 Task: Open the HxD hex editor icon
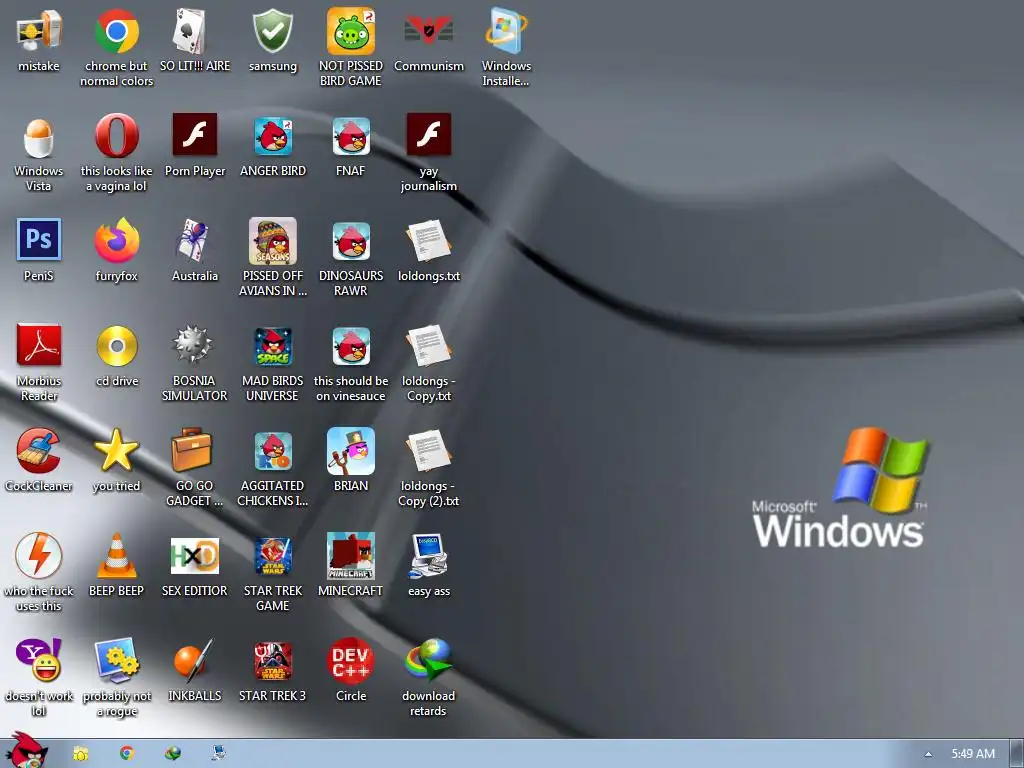pyautogui.click(x=195, y=556)
